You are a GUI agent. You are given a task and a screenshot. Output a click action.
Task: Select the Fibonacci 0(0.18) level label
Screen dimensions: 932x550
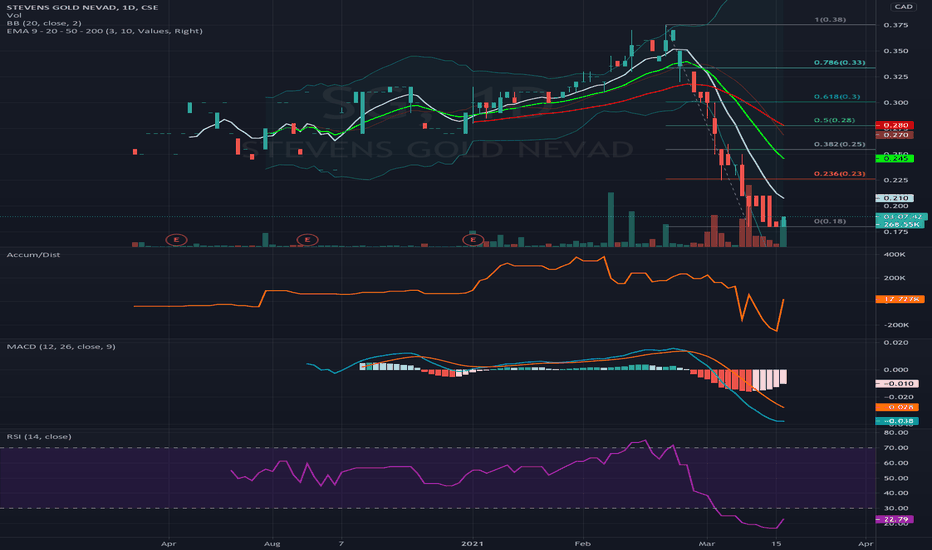point(830,221)
